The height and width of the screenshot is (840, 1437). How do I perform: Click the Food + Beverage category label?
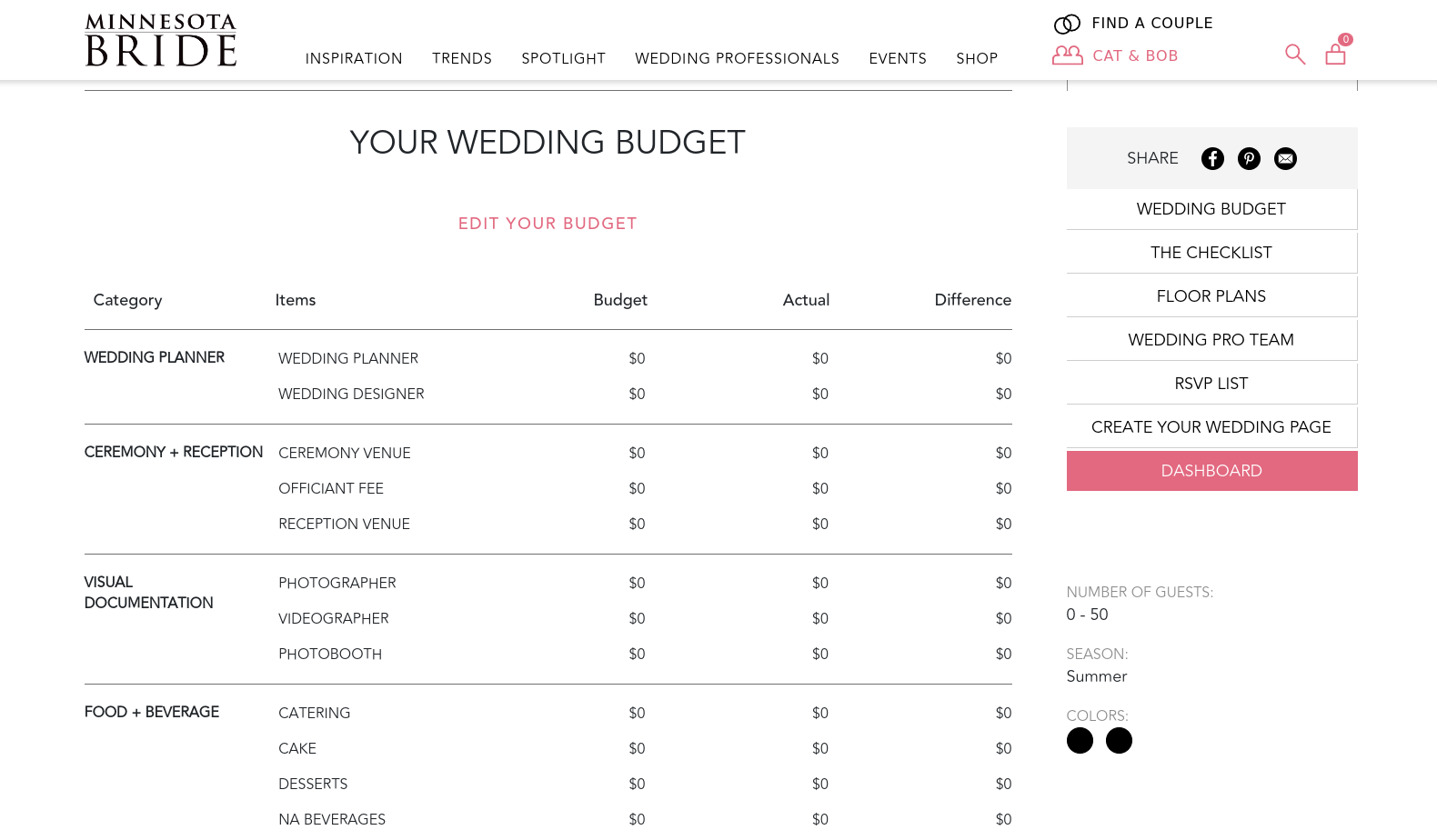click(x=152, y=712)
